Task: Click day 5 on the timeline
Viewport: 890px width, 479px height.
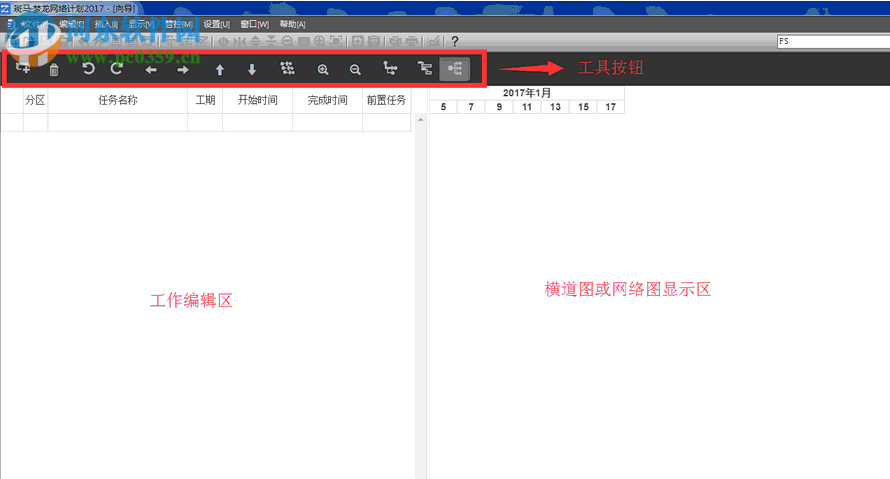Action: (443, 107)
